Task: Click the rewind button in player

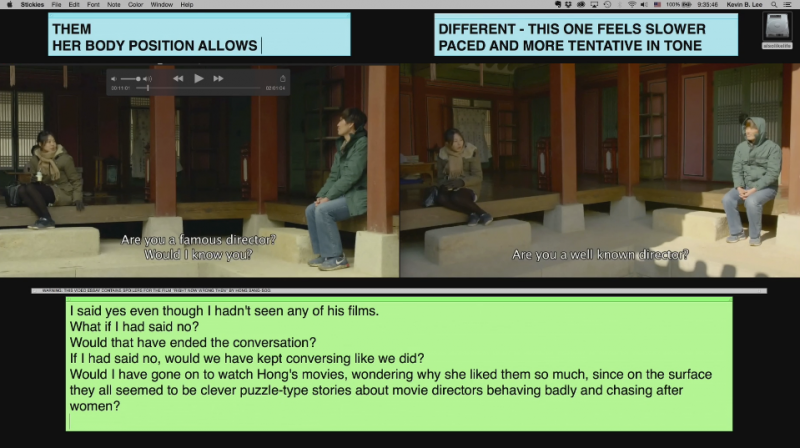Action: point(178,78)
